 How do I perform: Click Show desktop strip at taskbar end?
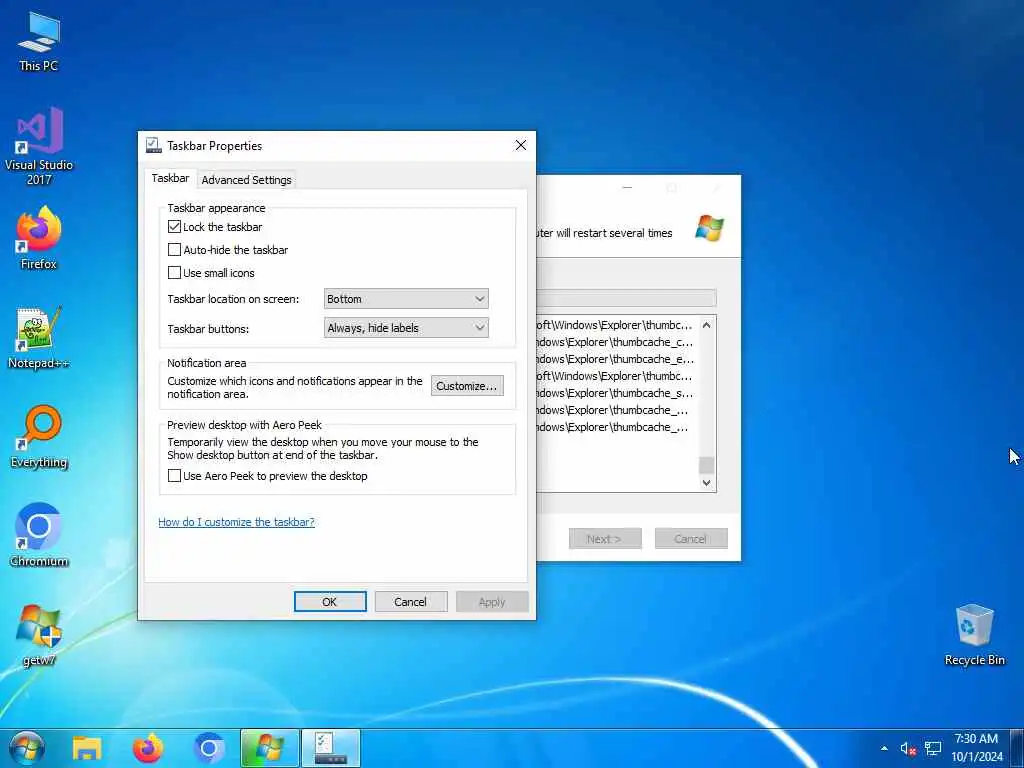pyautogui.click(x=1017, y=748)
